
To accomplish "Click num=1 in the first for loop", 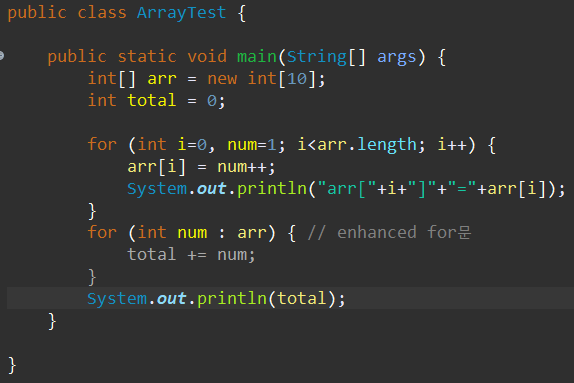I will [x=252, y=145].
